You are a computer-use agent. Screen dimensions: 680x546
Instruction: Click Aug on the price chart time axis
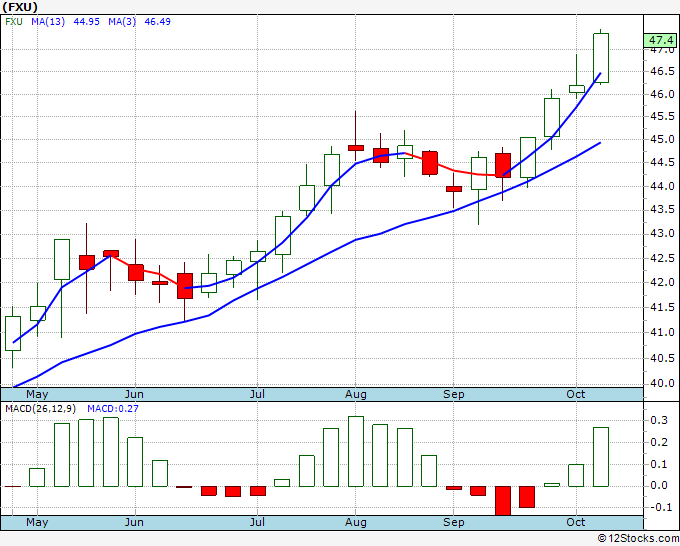click(356, 394)
